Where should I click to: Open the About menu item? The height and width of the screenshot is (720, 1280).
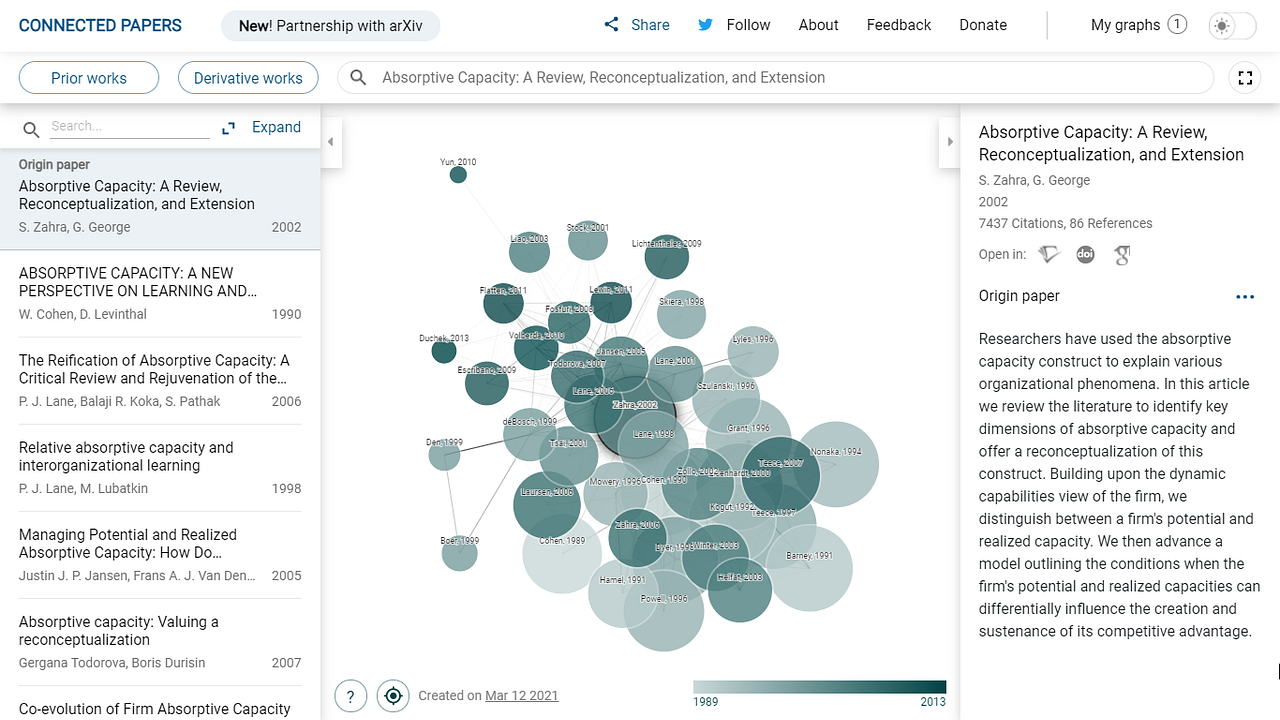coord(818,24)
